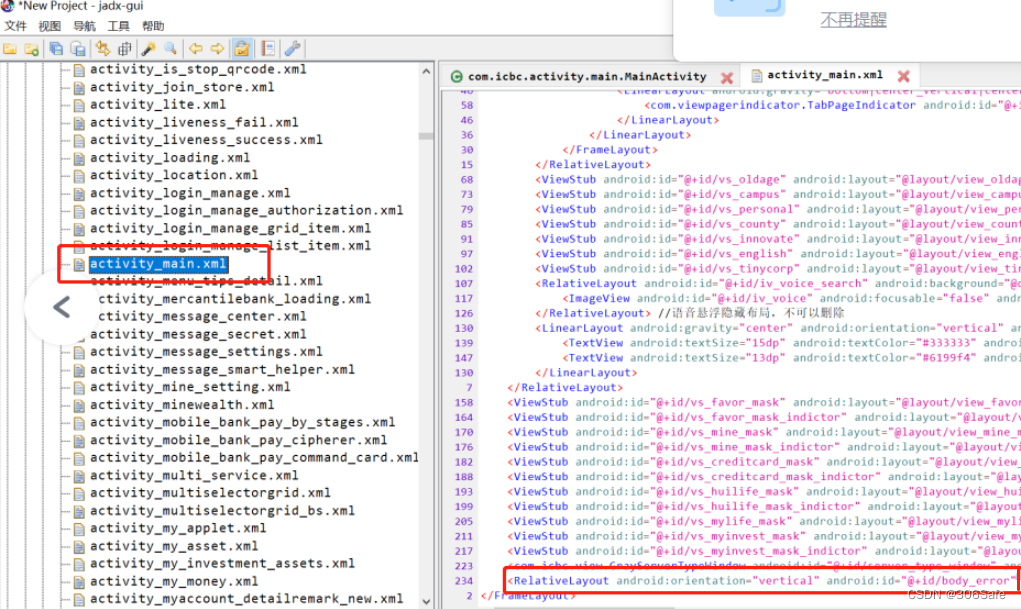Select activity_location.xml in the tree

click(174, 175)
